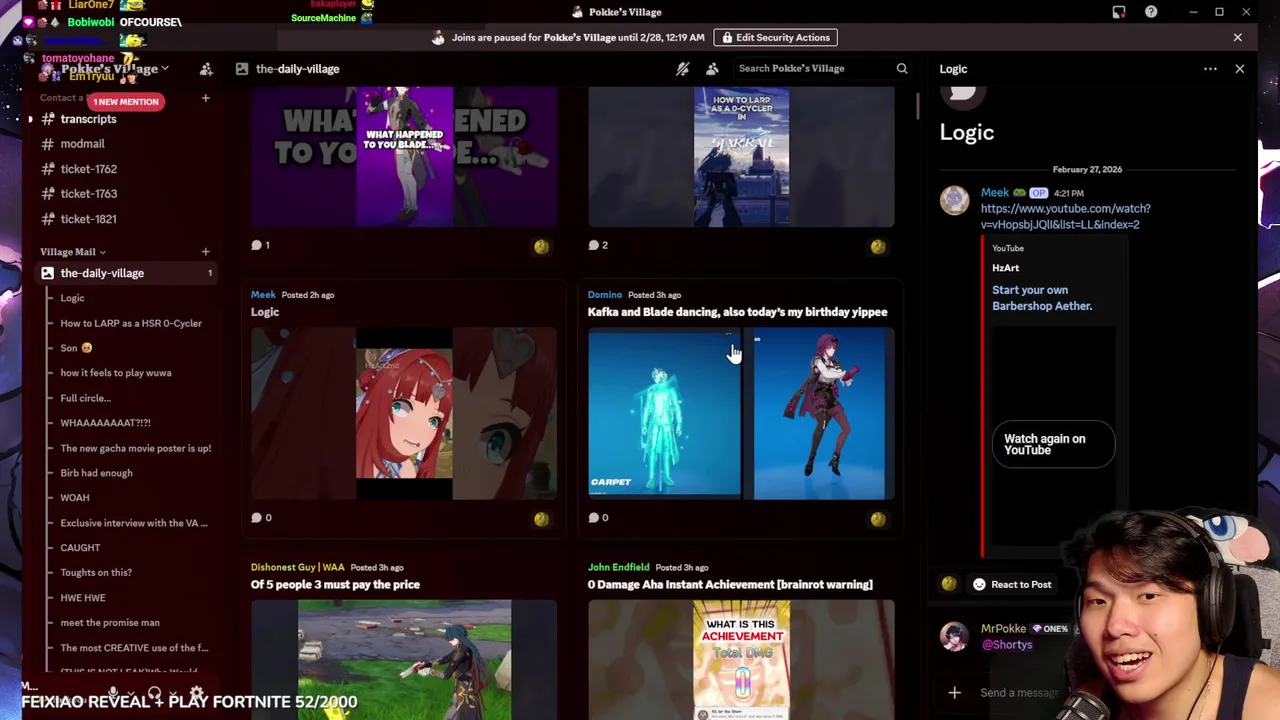This screenshot has height=720, width=1280.
Task: Open more options dots in Logic panel
Action: click(1210, 69)
